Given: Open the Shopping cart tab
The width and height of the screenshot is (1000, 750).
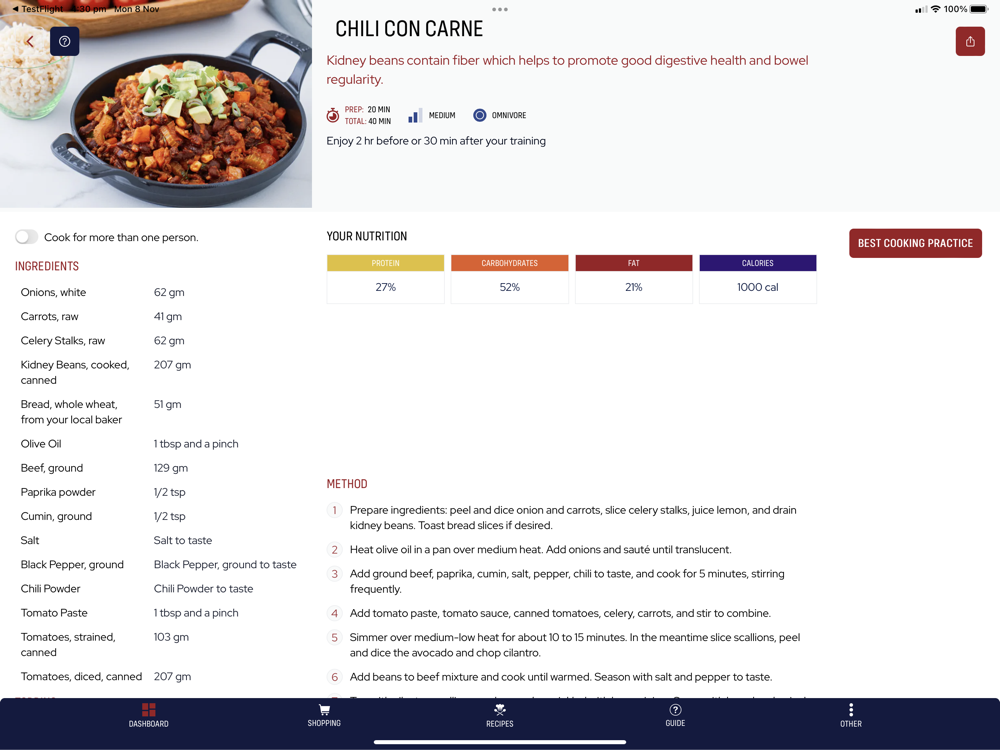Looking at the screenshot, I should [324, 716].
